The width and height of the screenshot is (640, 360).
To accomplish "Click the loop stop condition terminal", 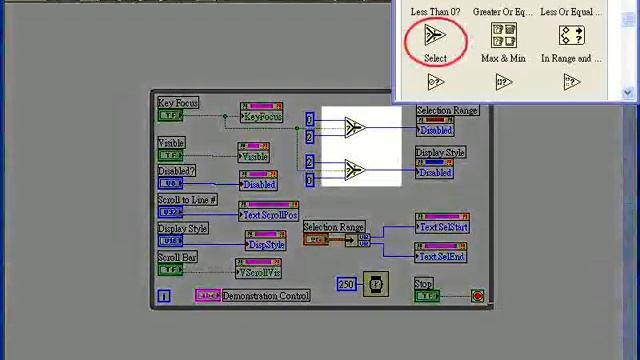I will pos(478,296).
